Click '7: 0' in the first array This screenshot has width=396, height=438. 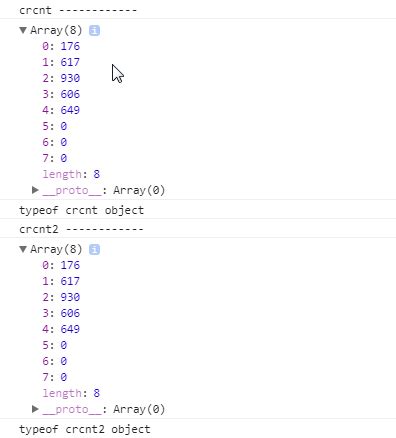click(x=55, y=158)
